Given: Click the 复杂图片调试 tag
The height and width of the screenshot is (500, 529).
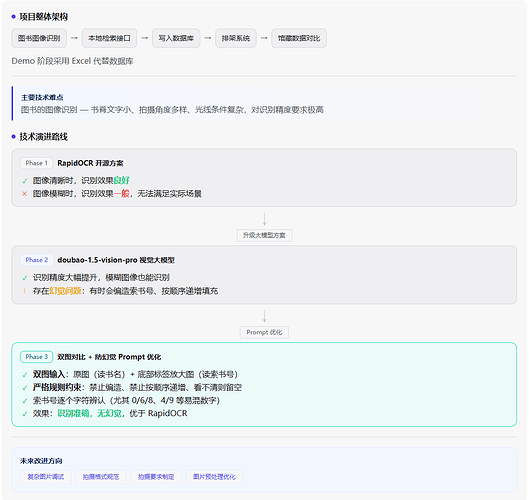Looking at the screenshot, I should tap(46, 477).
